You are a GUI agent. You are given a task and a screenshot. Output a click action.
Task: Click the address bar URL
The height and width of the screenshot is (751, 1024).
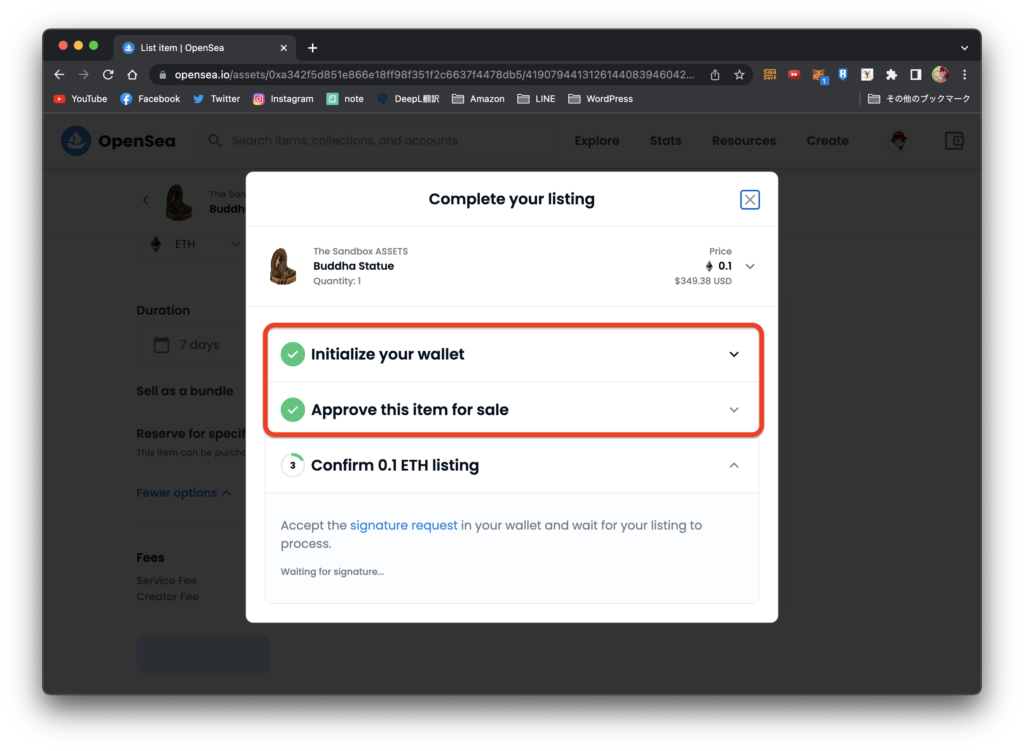434,74
